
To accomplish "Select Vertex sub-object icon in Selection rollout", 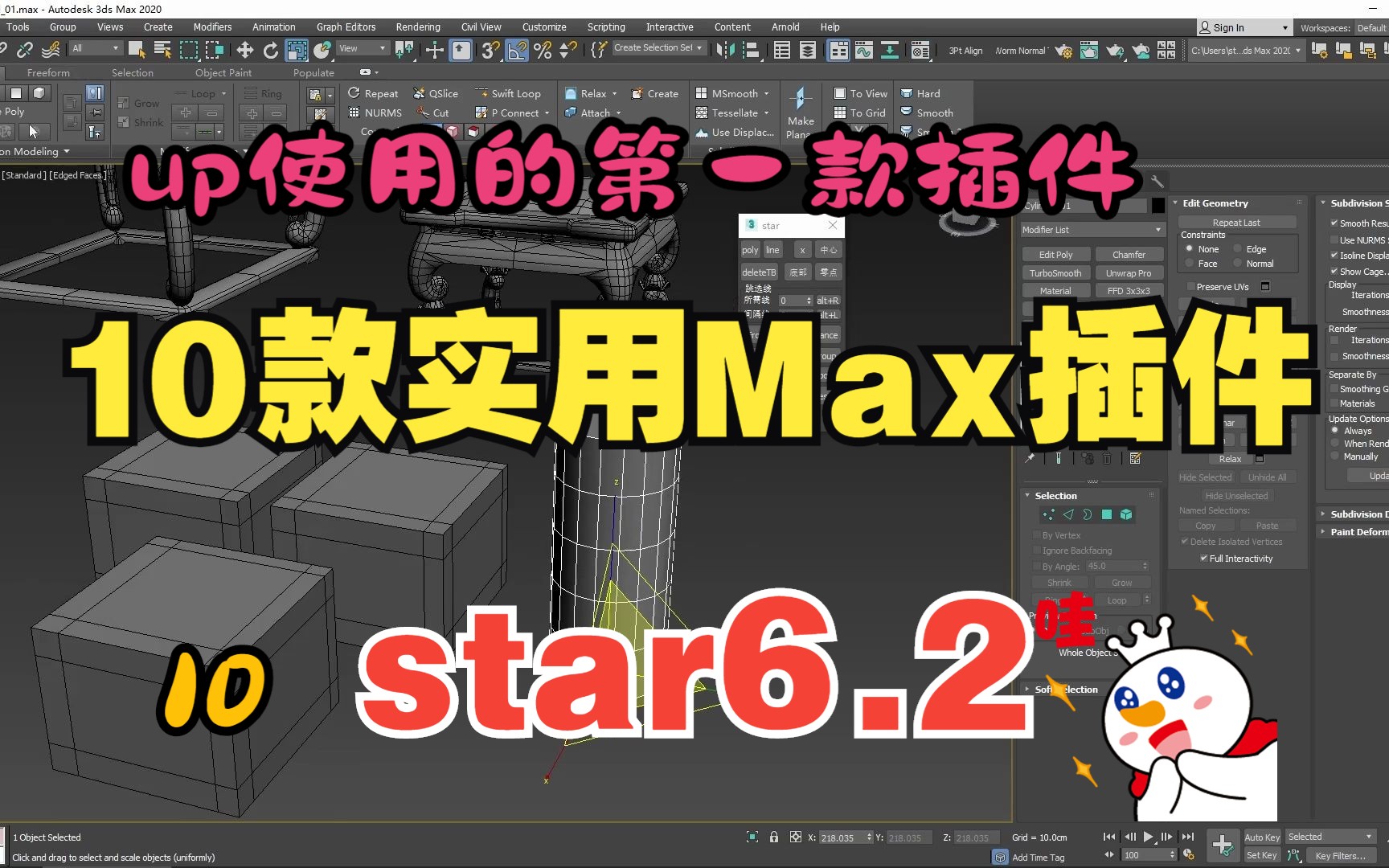I will coord(1048,514).
